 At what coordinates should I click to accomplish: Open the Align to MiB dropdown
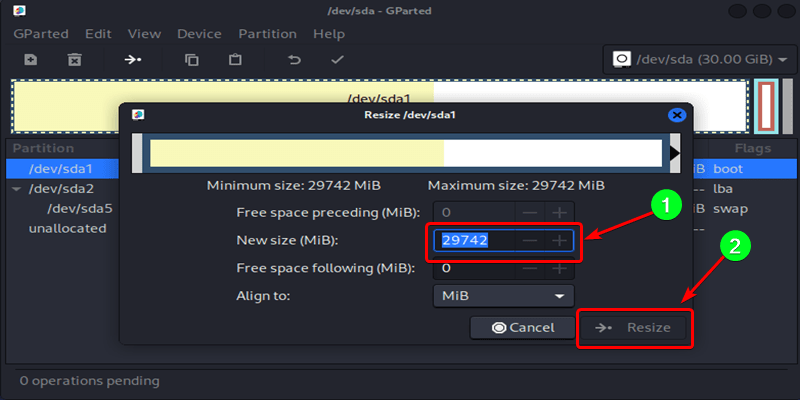point(504,296)
